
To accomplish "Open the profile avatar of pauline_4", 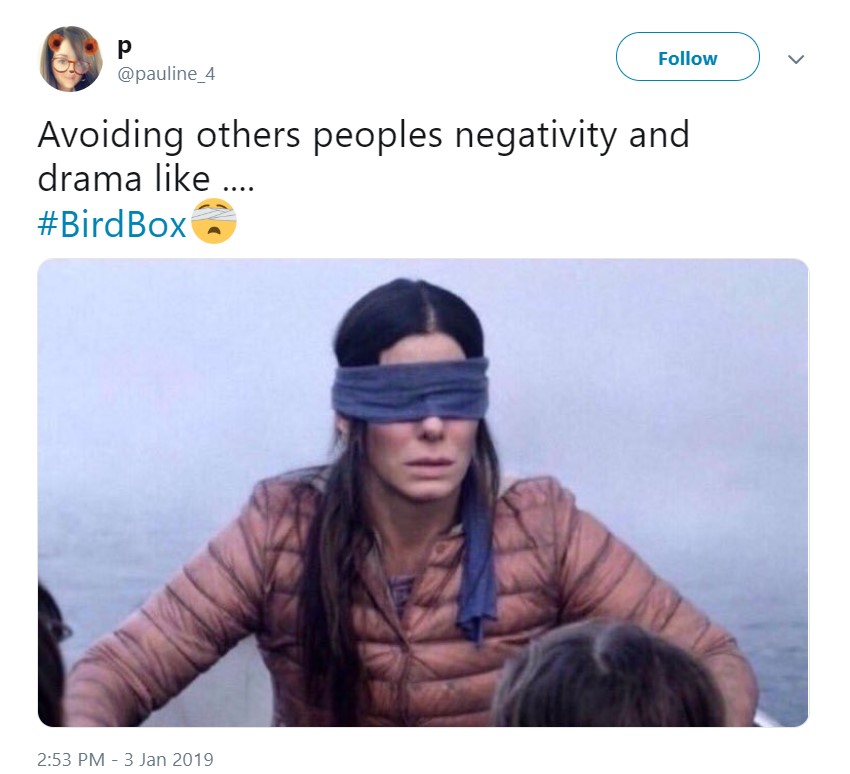I will coord(71,59).
